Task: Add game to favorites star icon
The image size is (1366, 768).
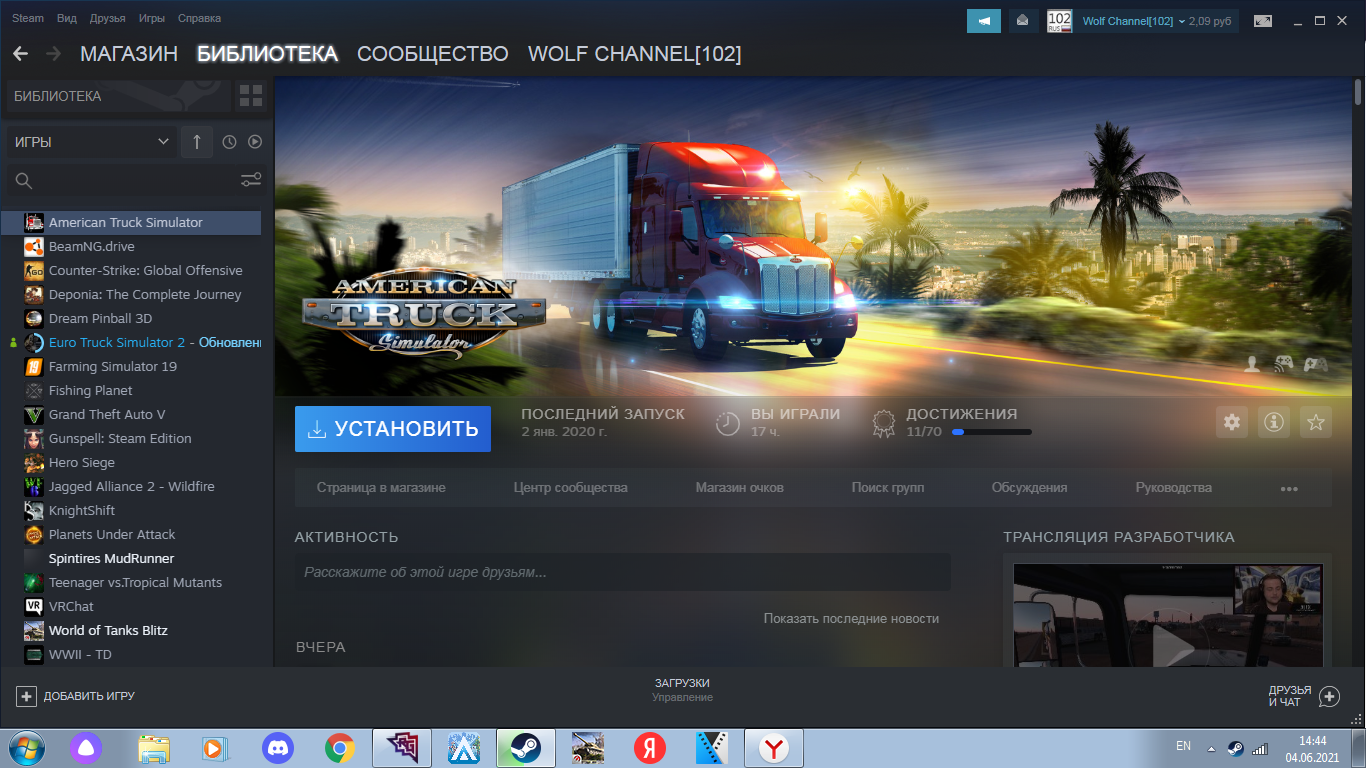Action: point(1316,423)
